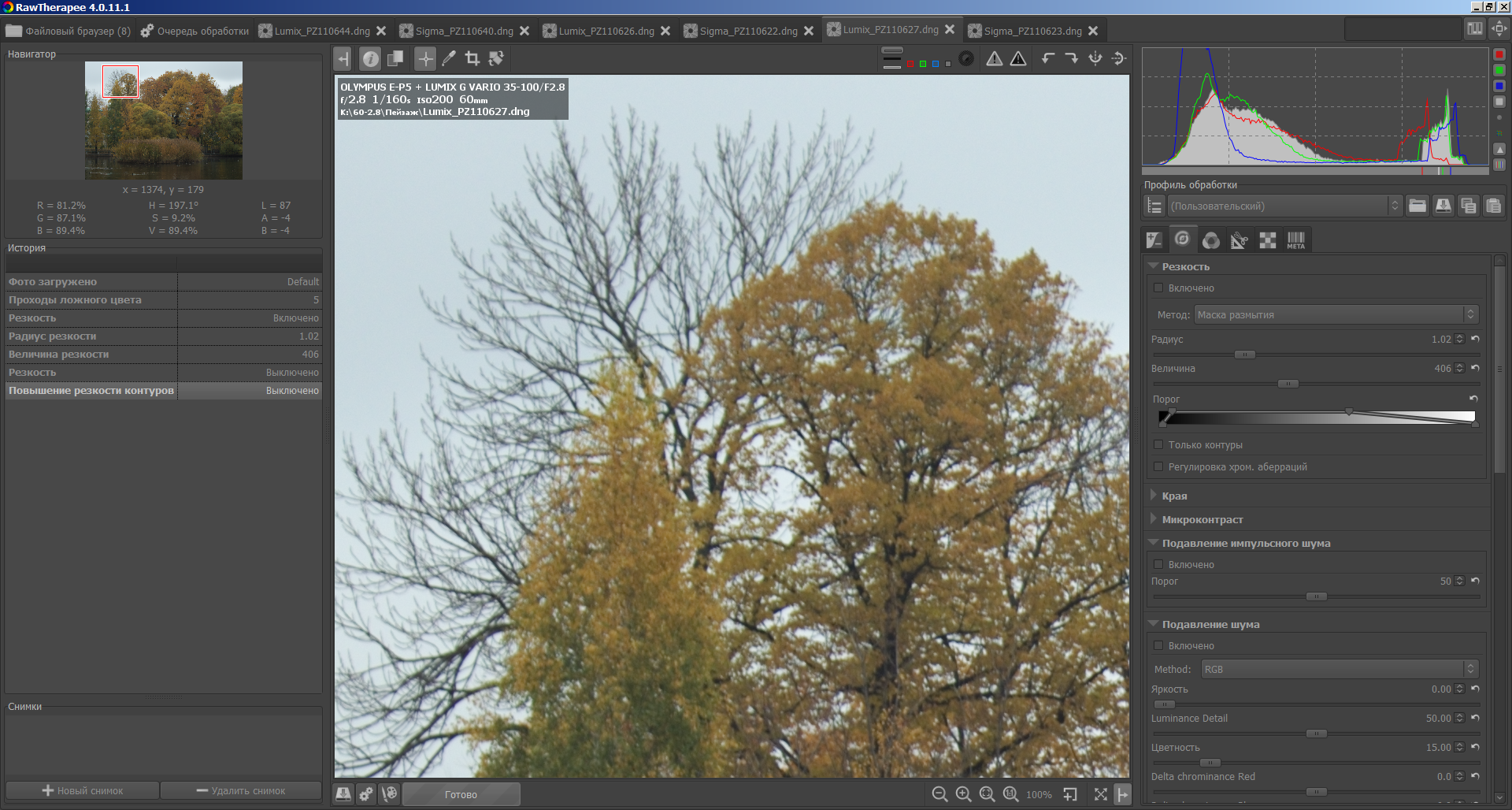Click the Новый снимок button

pos(83,790)
